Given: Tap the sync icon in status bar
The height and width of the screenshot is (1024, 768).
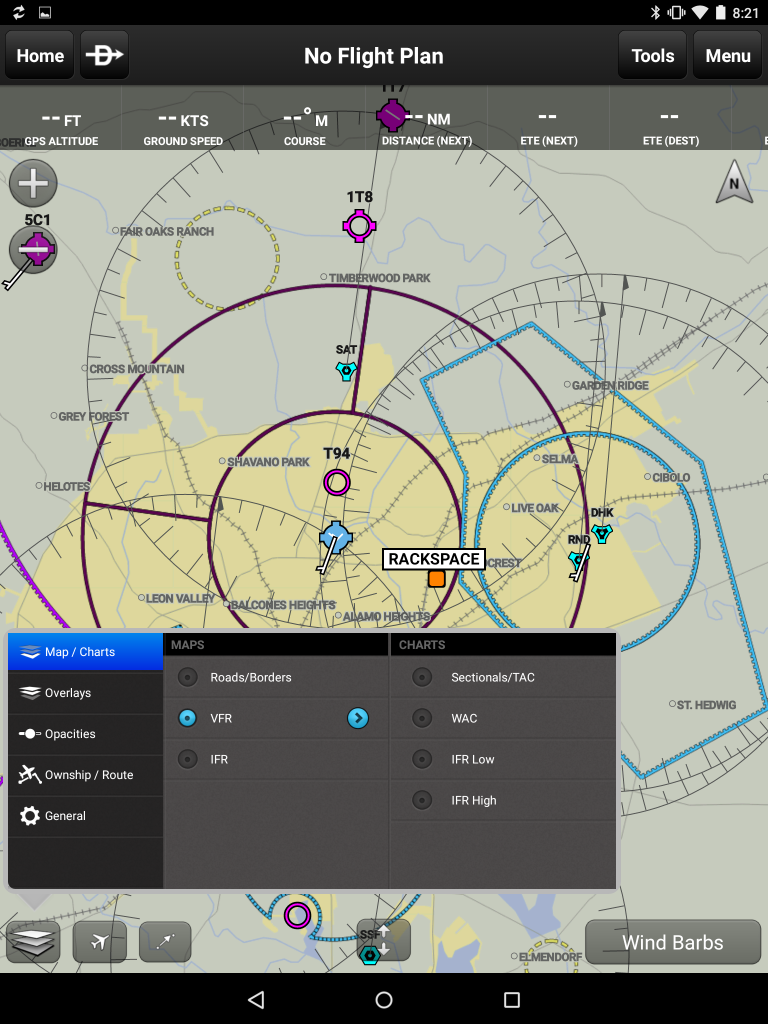Looking at the screenshot, I should click(18, 12).
